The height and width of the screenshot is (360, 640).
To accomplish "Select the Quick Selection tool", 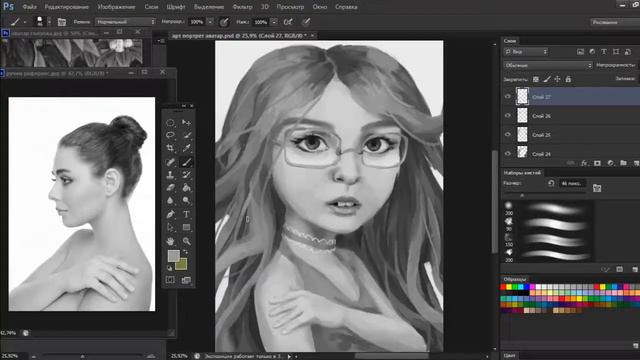I will coord(187,135).
